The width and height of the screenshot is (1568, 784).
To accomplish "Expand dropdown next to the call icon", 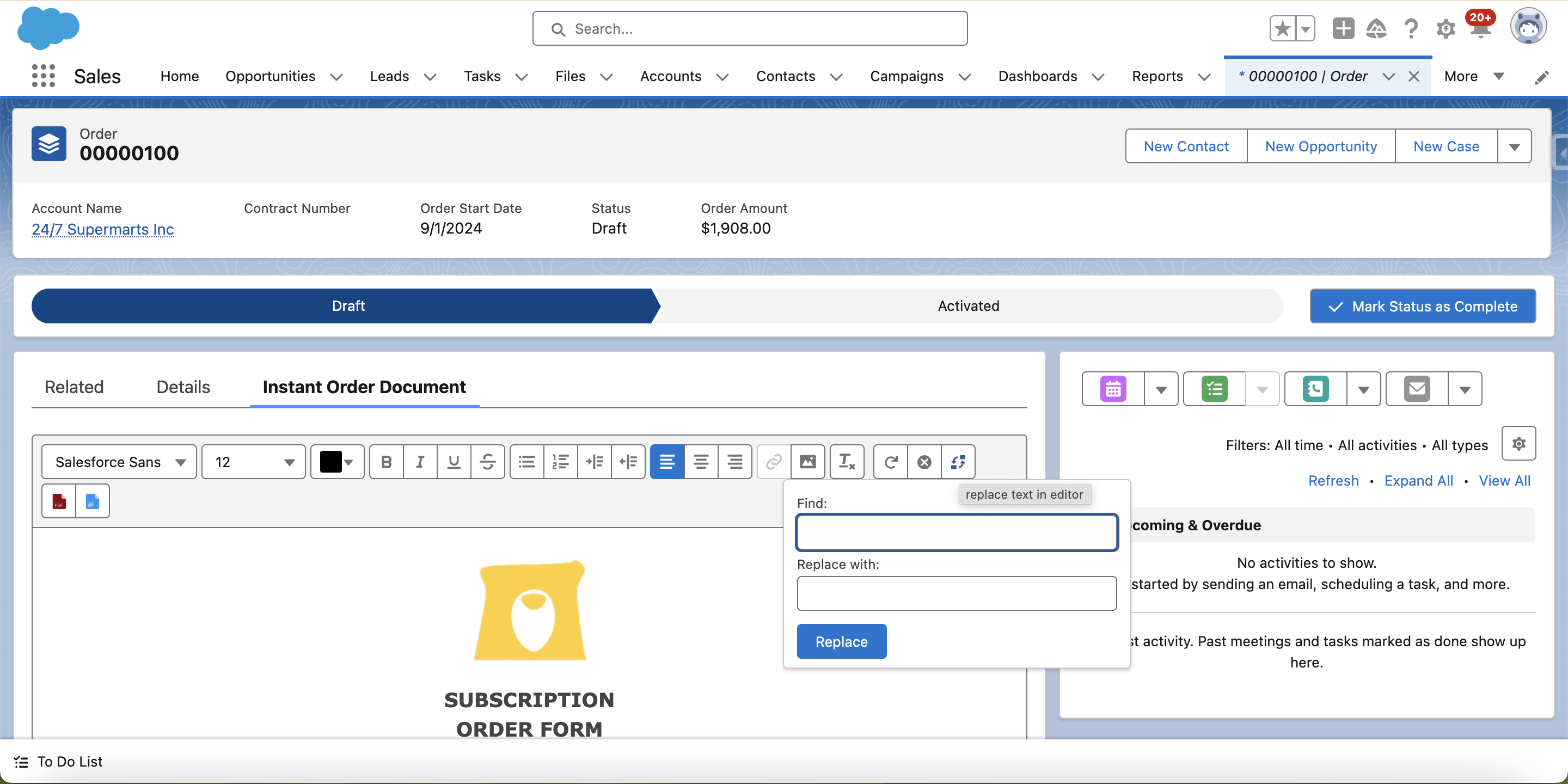I will [1363, 389].
